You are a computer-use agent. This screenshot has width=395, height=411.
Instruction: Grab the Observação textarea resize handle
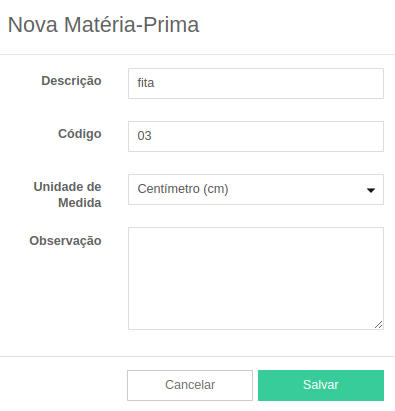click(378, 325)
